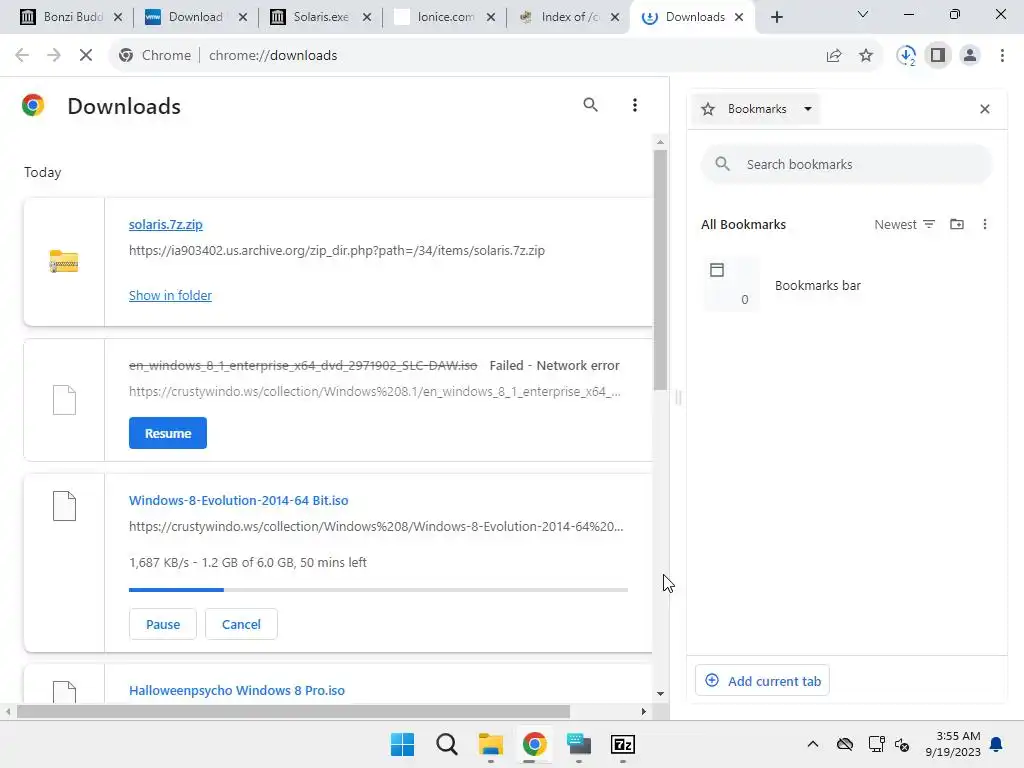Click the horizontal scrollbar under downloads

pyautogui.click(x=293, y=711)
